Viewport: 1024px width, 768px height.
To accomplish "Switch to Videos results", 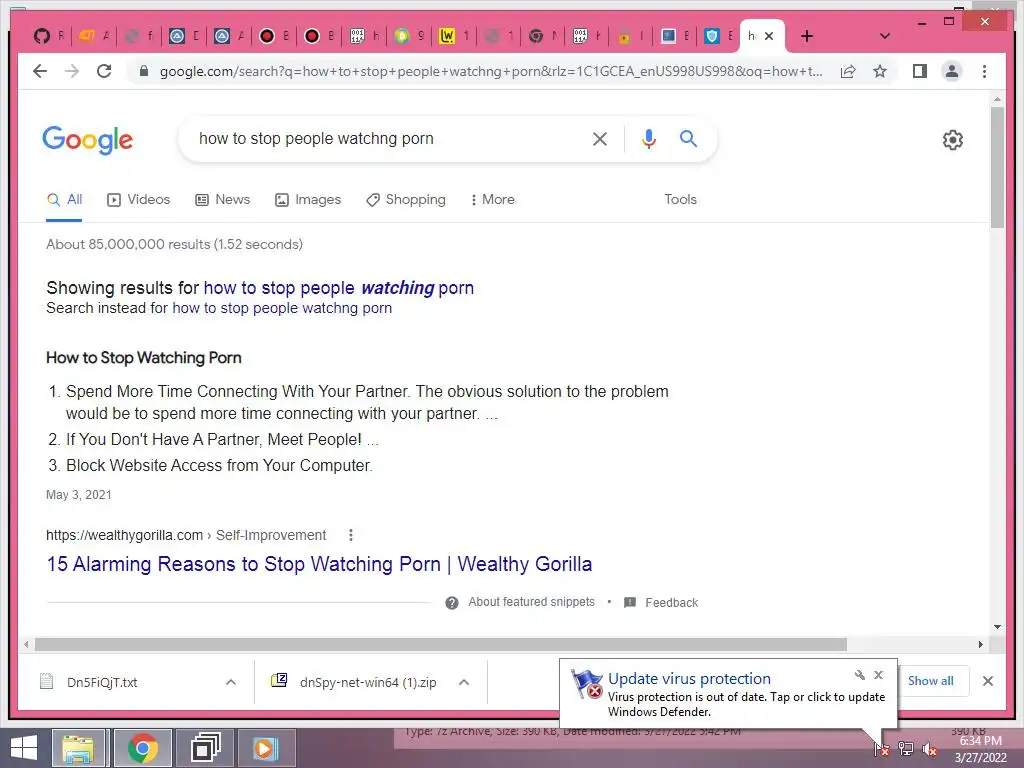I will (x=138, y=200).
